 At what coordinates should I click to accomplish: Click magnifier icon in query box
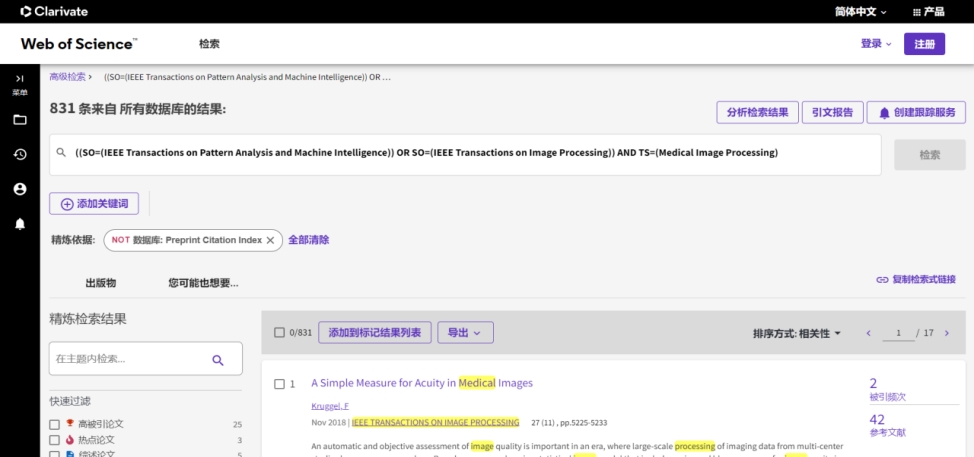(x=61, y=153)
